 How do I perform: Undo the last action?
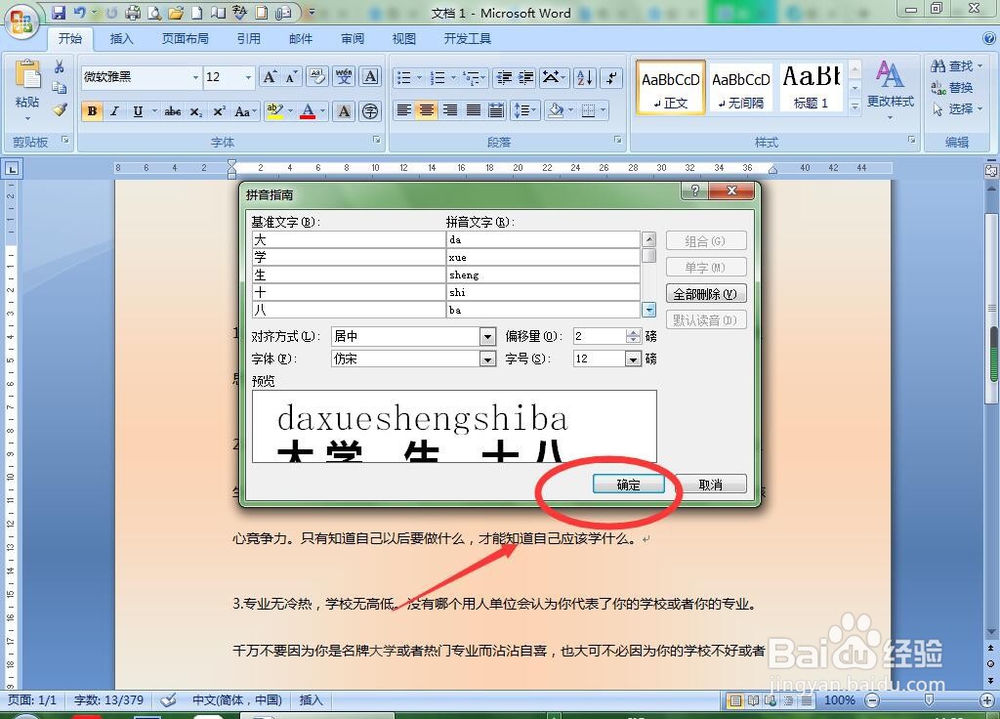pos(80,12)
